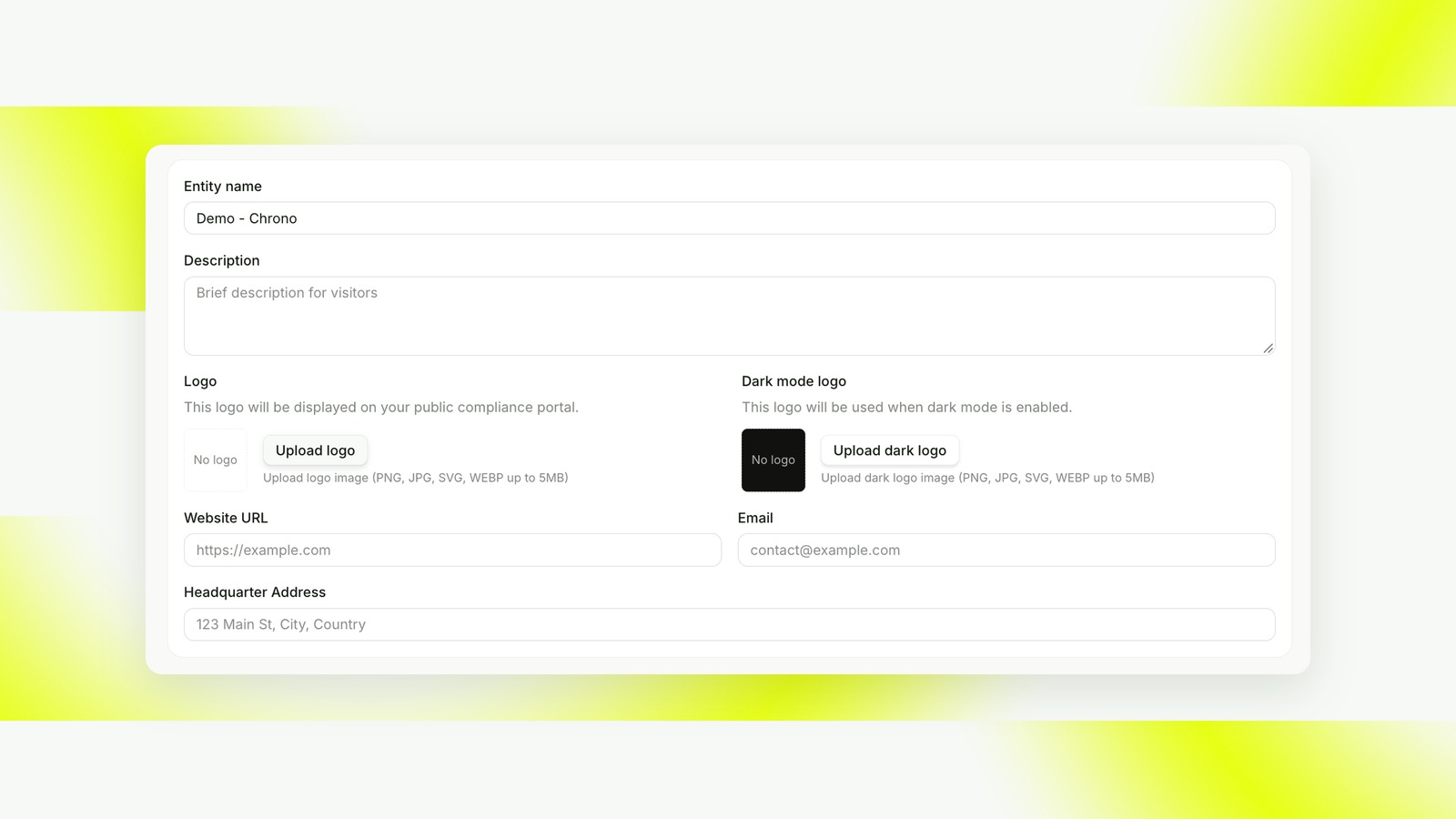Click the Website URL input field

[x=452, y=551]
